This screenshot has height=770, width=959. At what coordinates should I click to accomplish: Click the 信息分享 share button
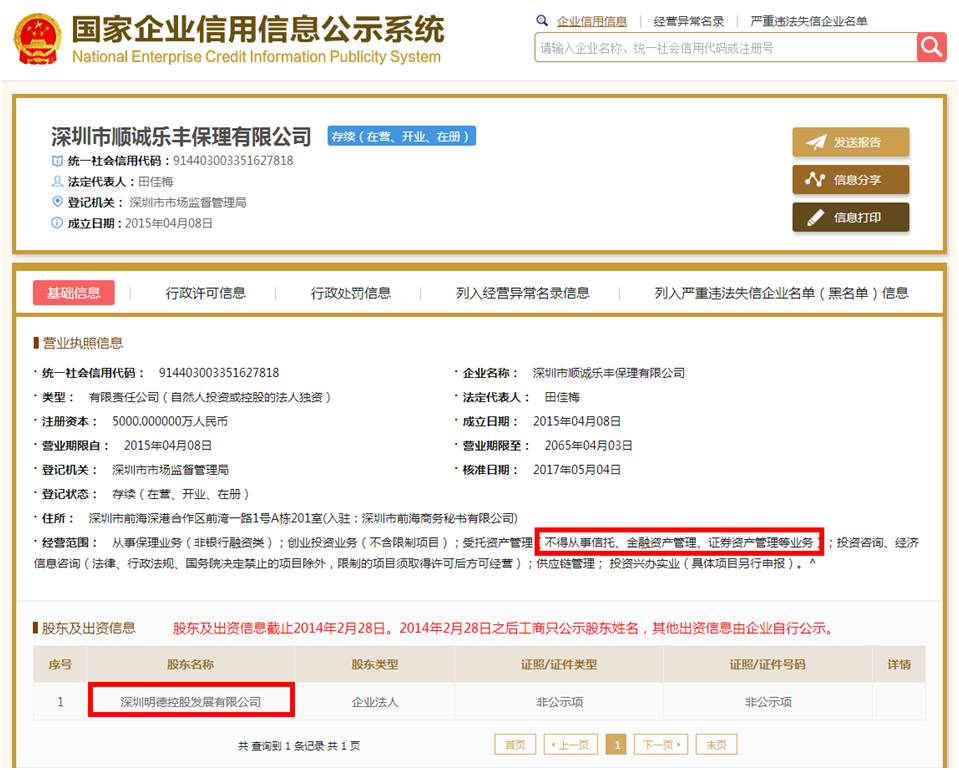coord(850,180)
